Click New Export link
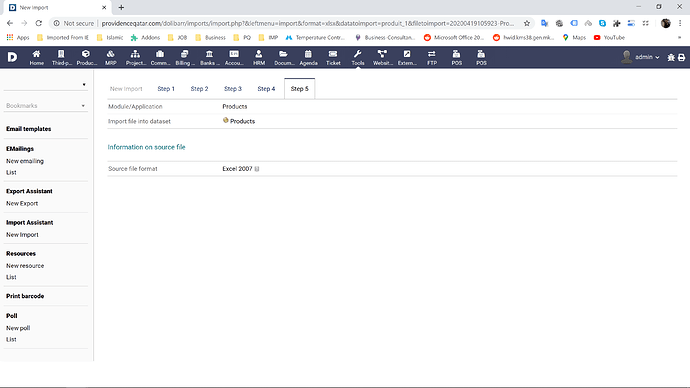 click(x=22, y=203)
